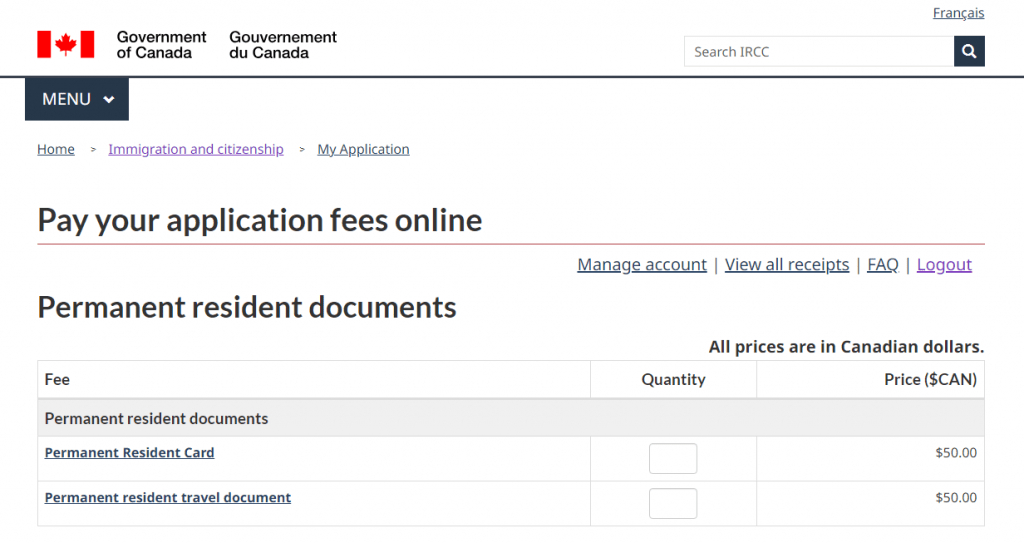Click Logout

[x=944, y=264]
